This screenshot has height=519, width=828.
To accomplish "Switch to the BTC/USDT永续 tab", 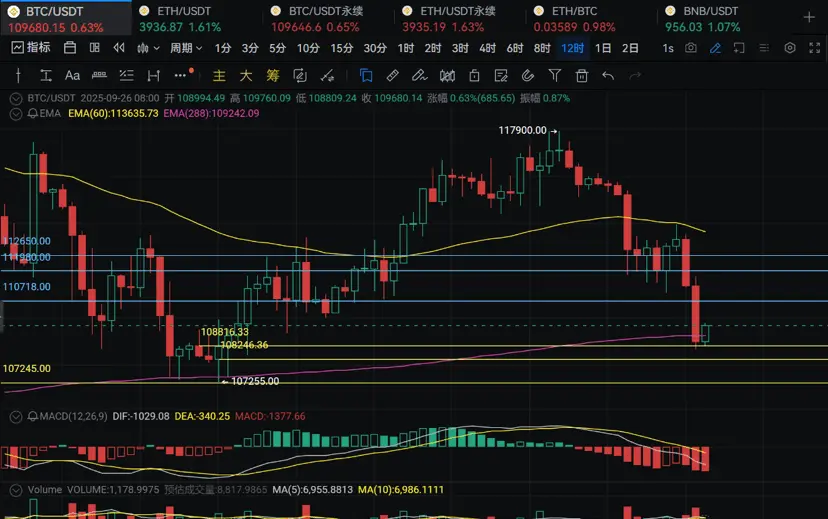I will pos(328,18).
